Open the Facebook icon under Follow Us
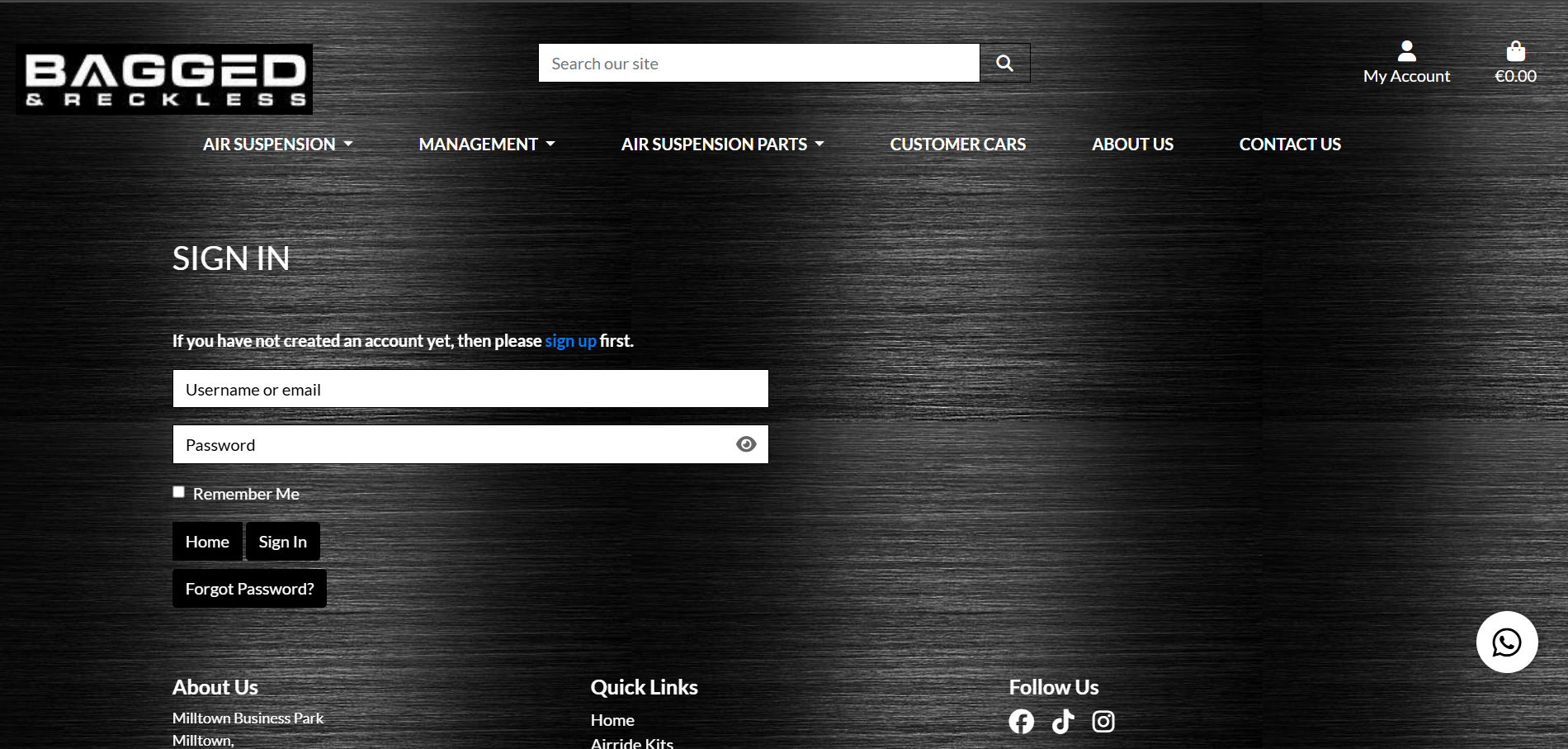The image size is (1568, 749). click(1021, 721)
